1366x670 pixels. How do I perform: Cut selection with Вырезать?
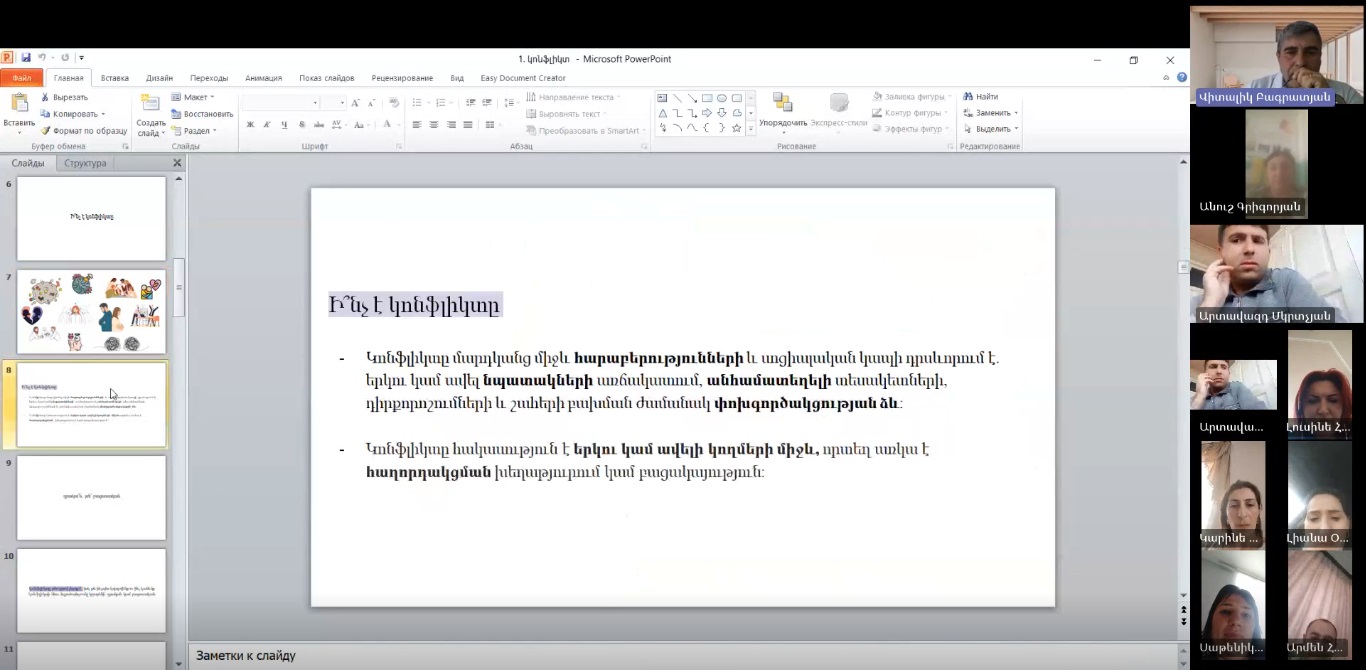tap(64, 97)
